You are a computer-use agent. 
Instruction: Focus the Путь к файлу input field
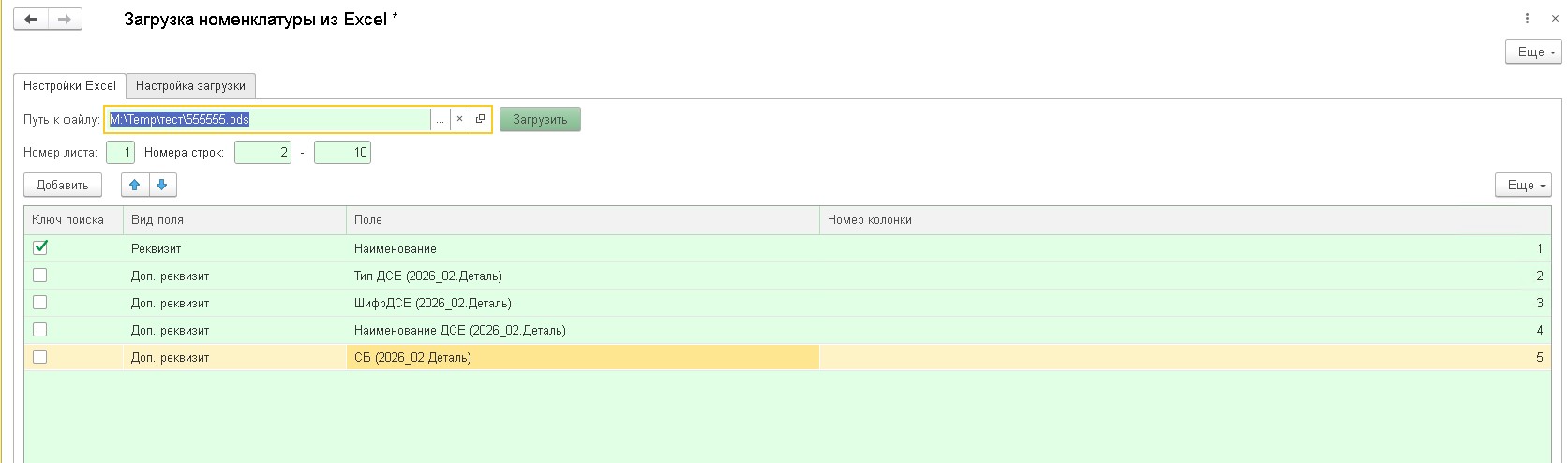click(269, 119)
